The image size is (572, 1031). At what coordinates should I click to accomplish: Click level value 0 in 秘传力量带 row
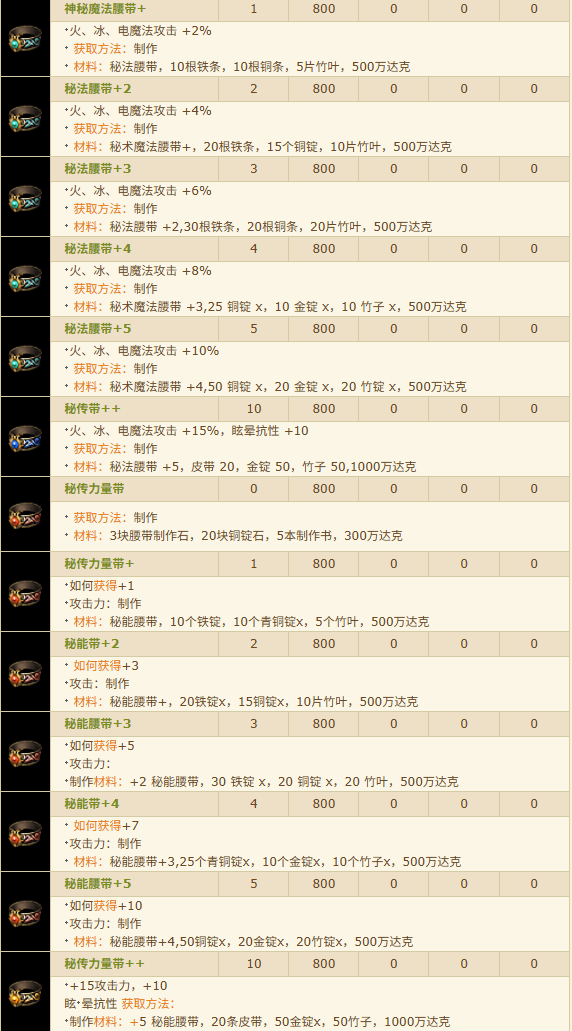(x=254, y=489)
